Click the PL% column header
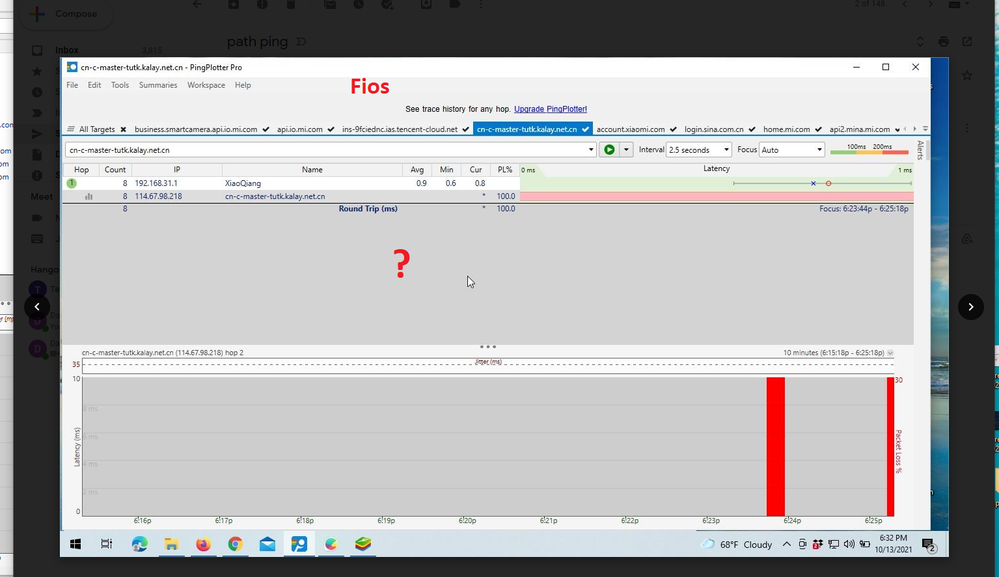Screen dimensions: 999x577 505,170
